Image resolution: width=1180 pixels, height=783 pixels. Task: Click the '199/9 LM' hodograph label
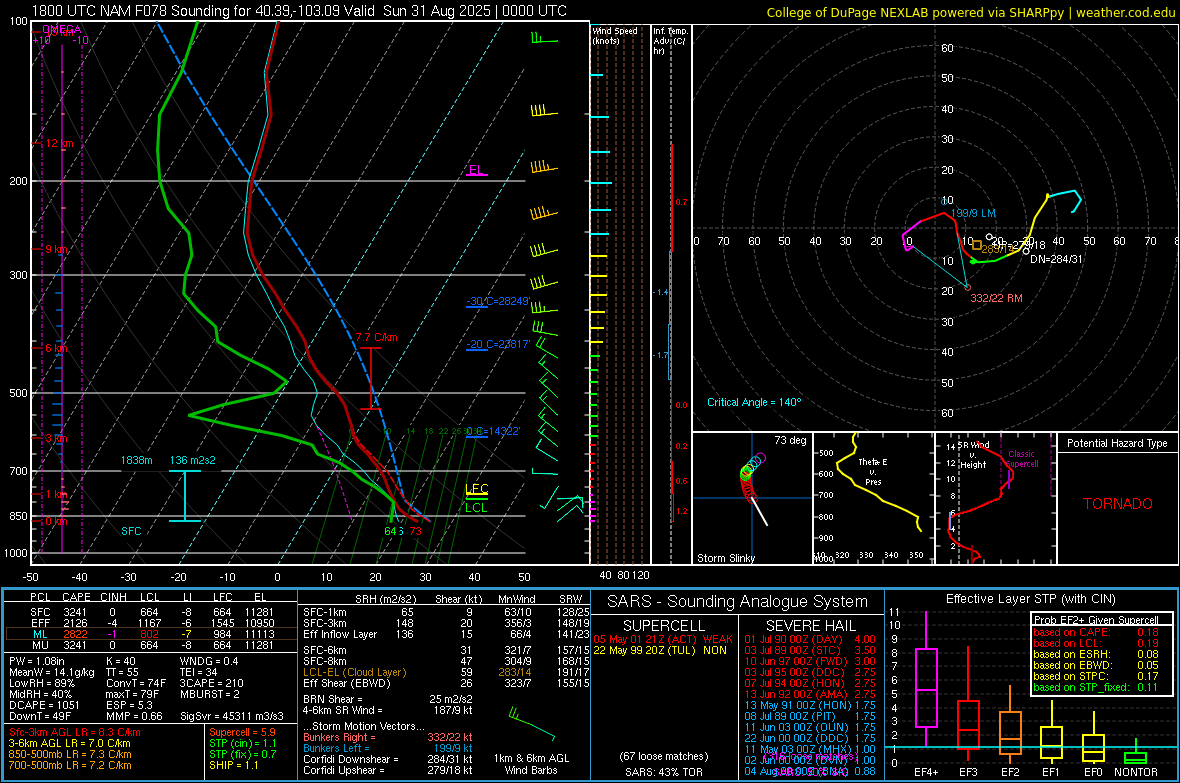[x=973, y=213]
